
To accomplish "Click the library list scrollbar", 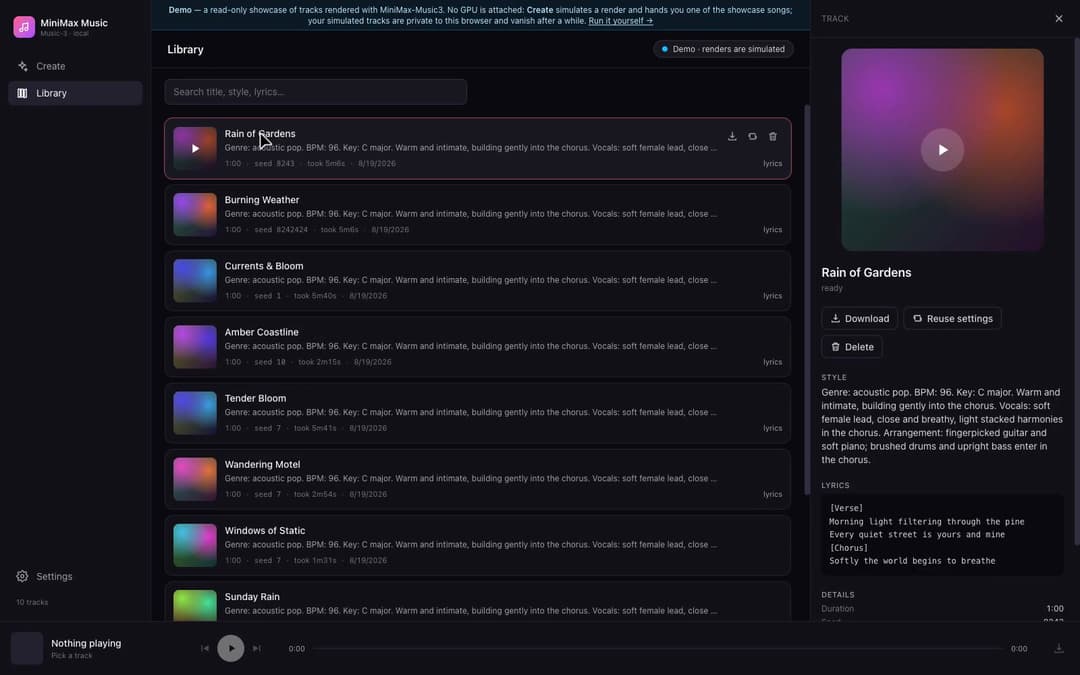I will tap(807, 300).
